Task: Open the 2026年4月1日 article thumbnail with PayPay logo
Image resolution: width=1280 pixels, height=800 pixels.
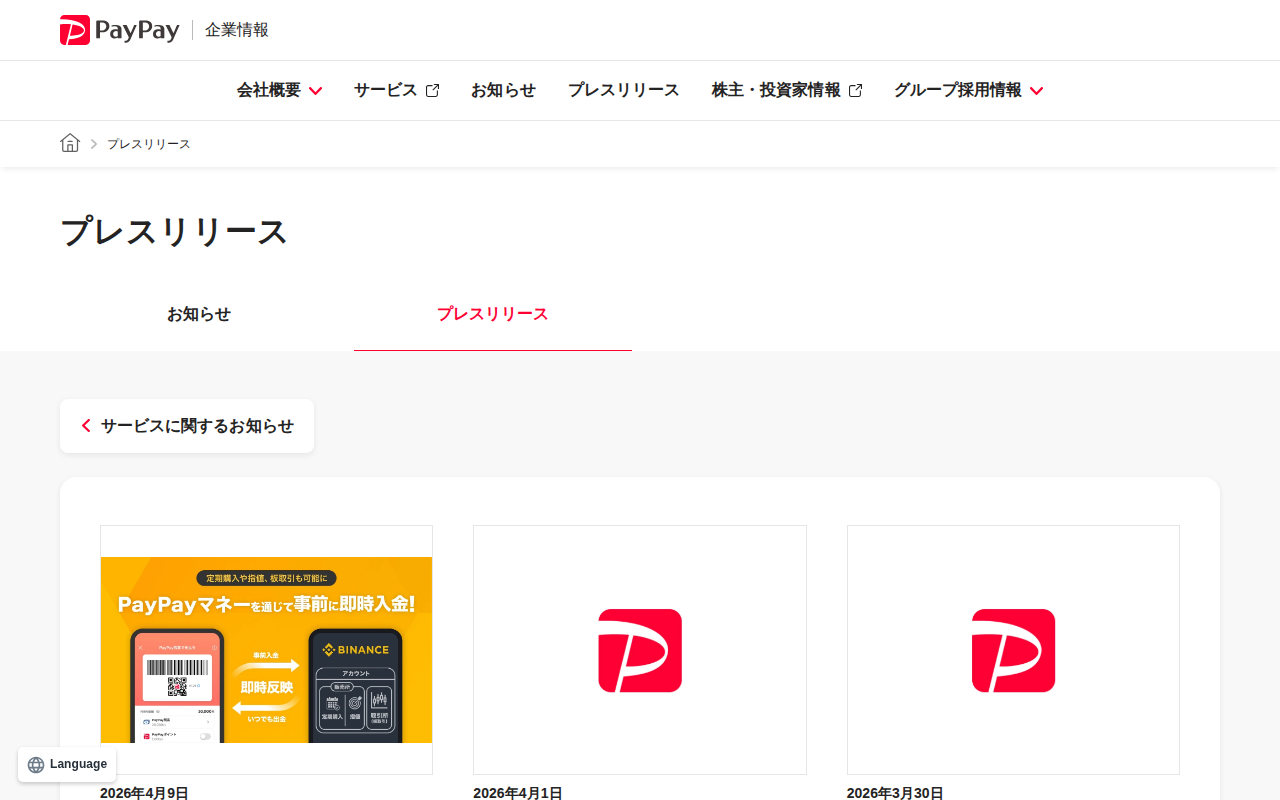Action: click(640, 650)
